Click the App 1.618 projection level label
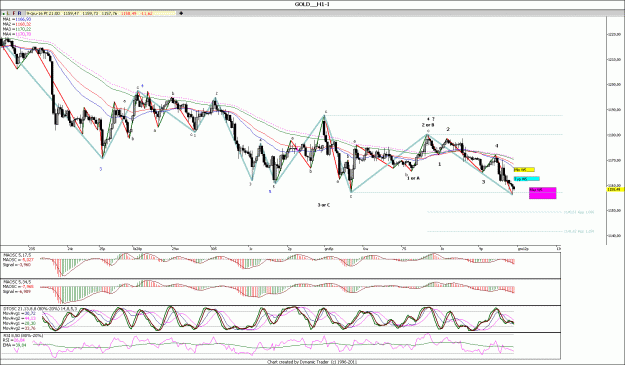This screenshot has height=365, width=625. 579,231
